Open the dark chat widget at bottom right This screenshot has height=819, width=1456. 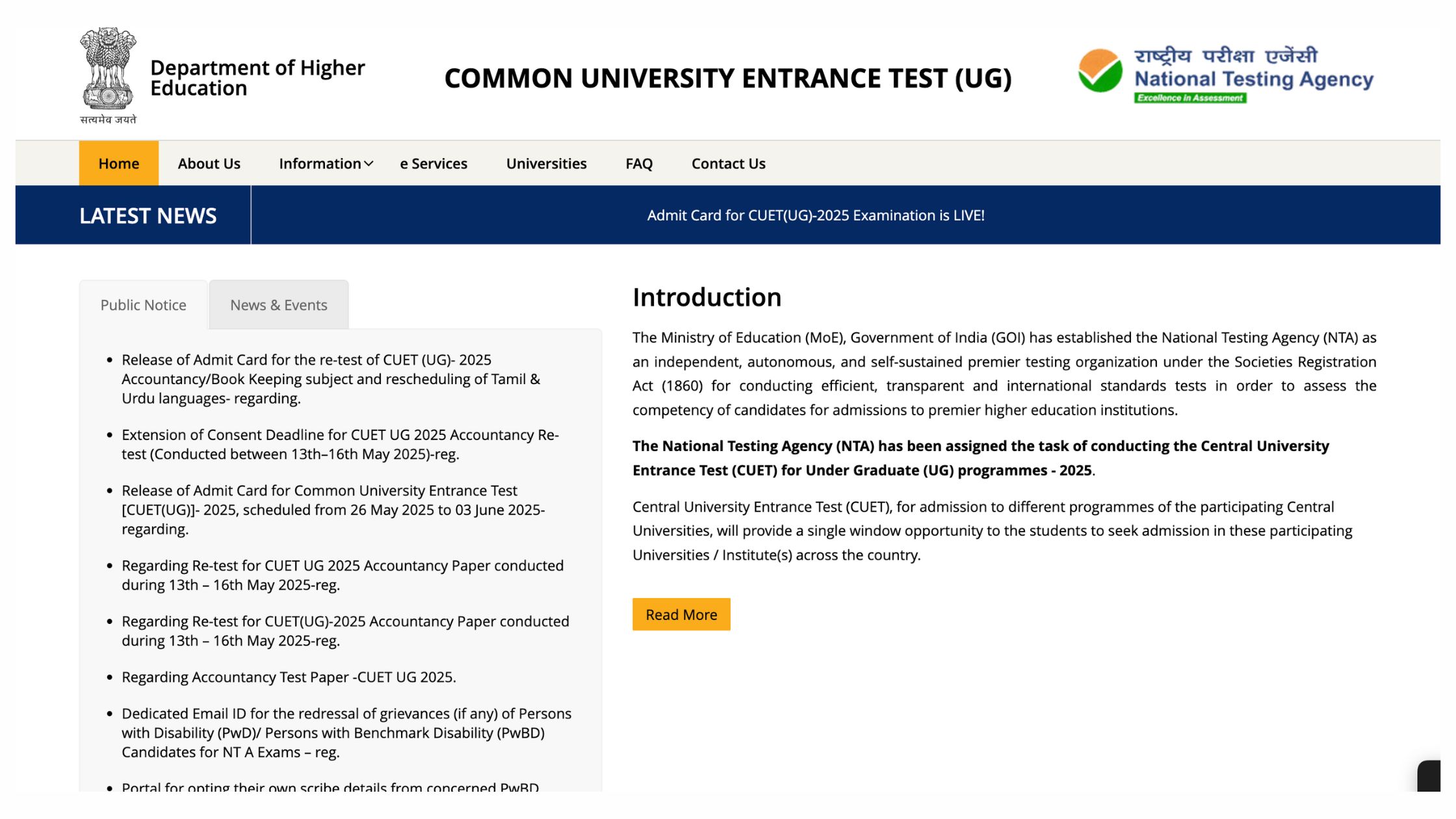[1429, 775]
